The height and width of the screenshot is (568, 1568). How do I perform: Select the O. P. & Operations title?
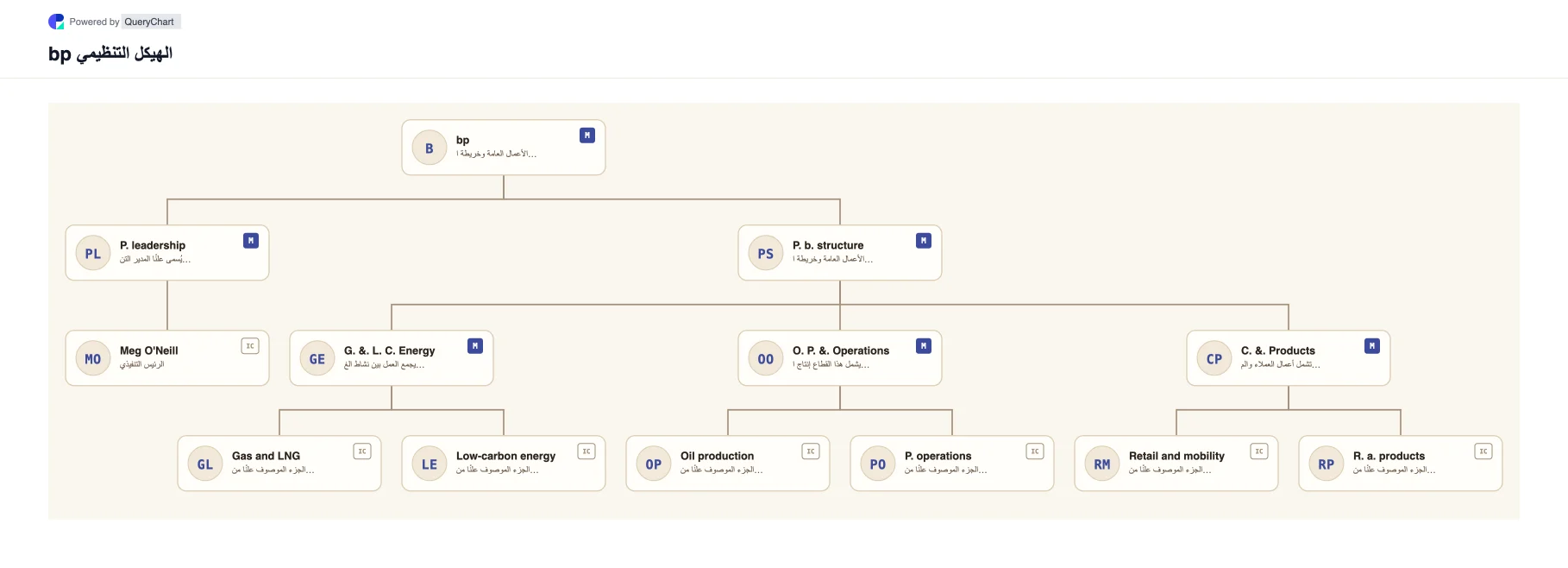(841, 350)
